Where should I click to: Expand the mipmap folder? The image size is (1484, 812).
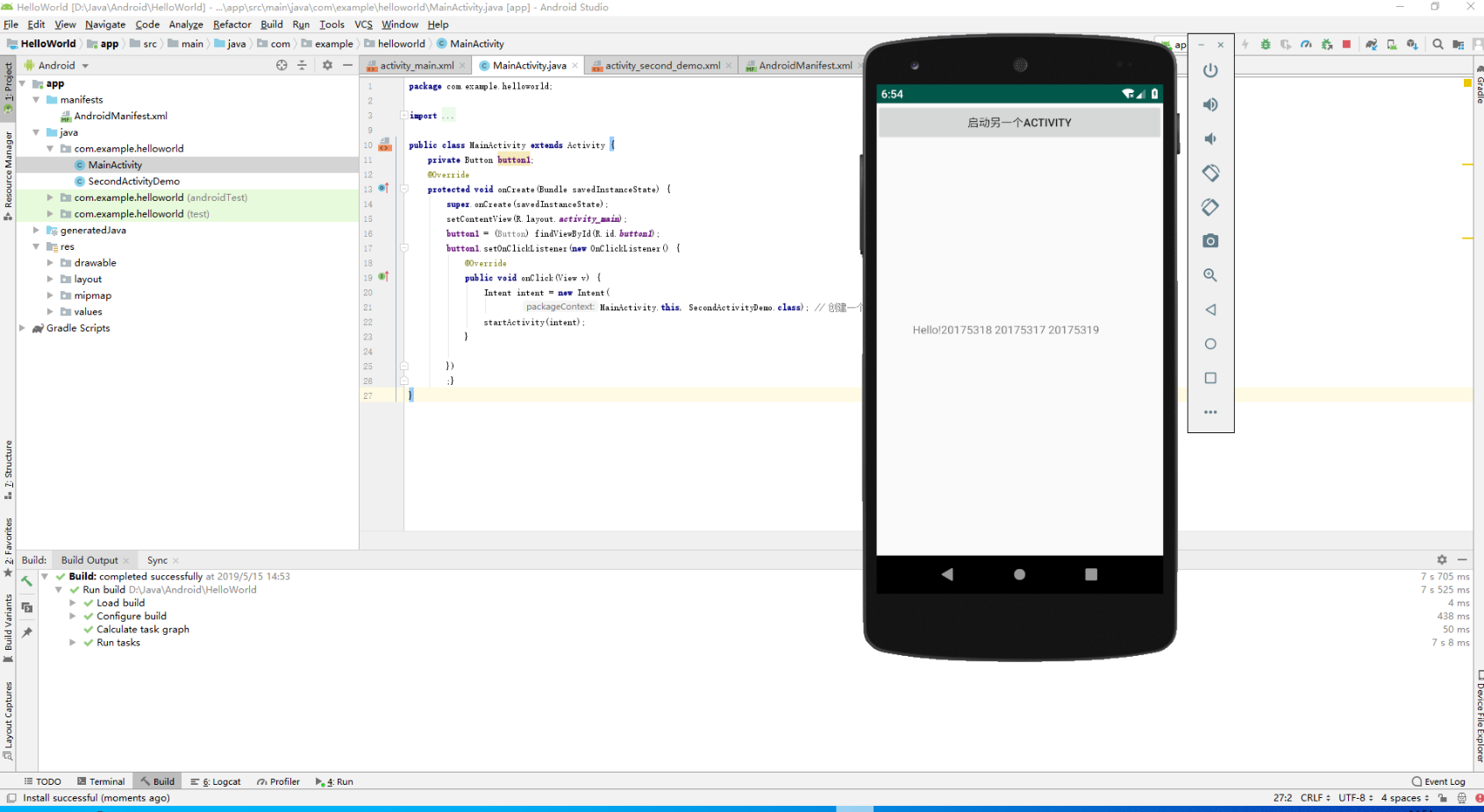point(50,296)
